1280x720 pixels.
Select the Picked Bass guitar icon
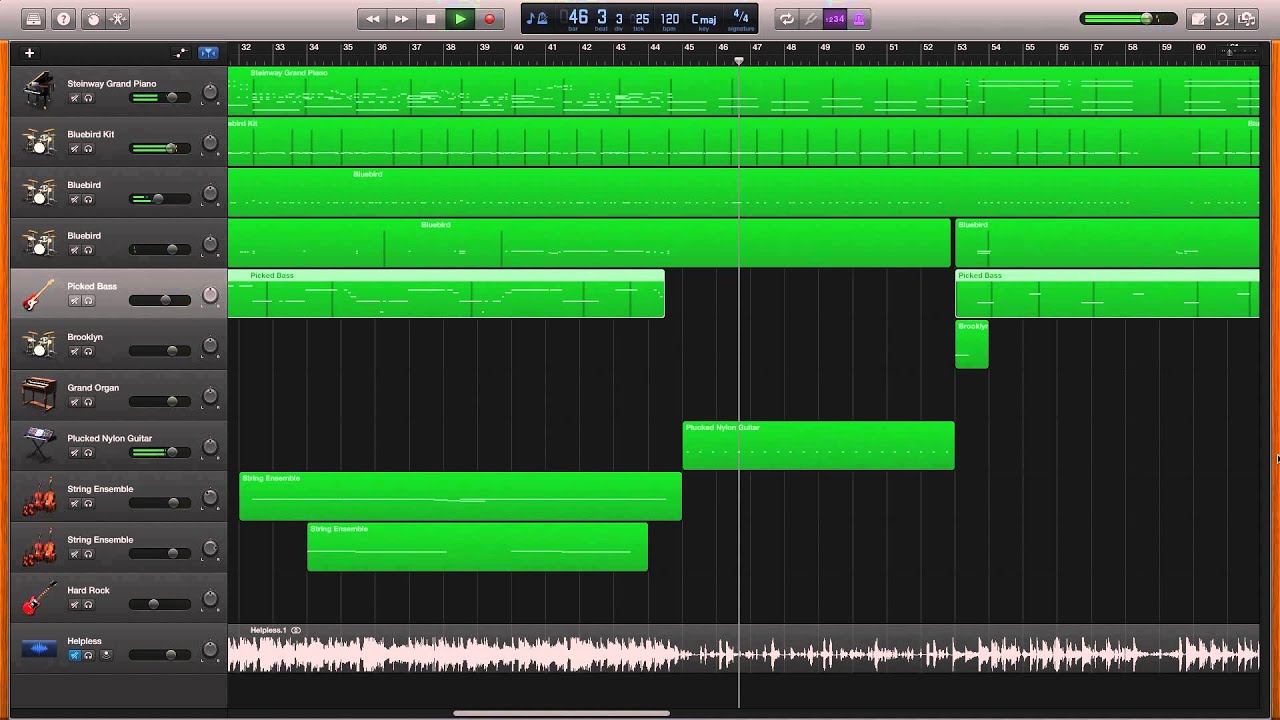pyautogui.click(x=39, y=294)
